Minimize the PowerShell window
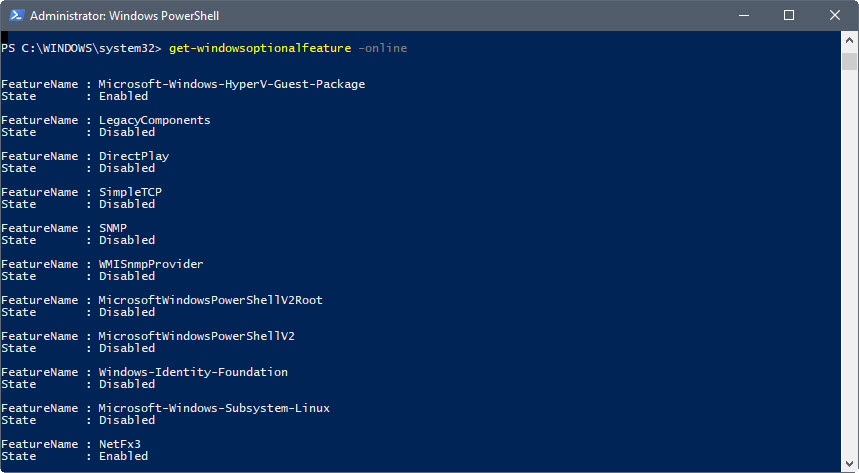 (743, 15)
